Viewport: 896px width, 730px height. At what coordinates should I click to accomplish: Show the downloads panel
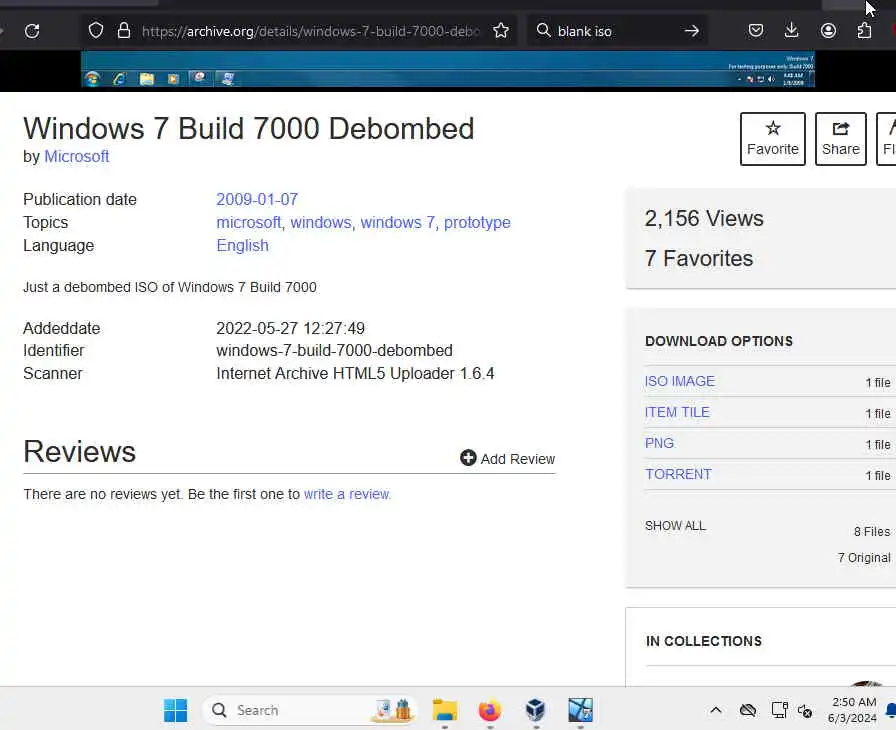[x=791, y=30]
